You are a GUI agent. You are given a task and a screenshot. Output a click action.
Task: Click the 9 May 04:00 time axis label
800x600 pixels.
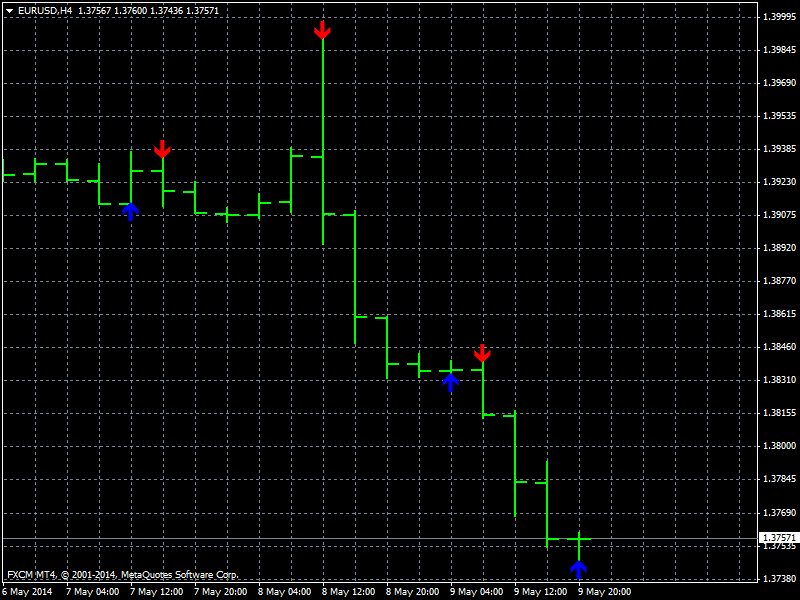(x=477, y=592)
